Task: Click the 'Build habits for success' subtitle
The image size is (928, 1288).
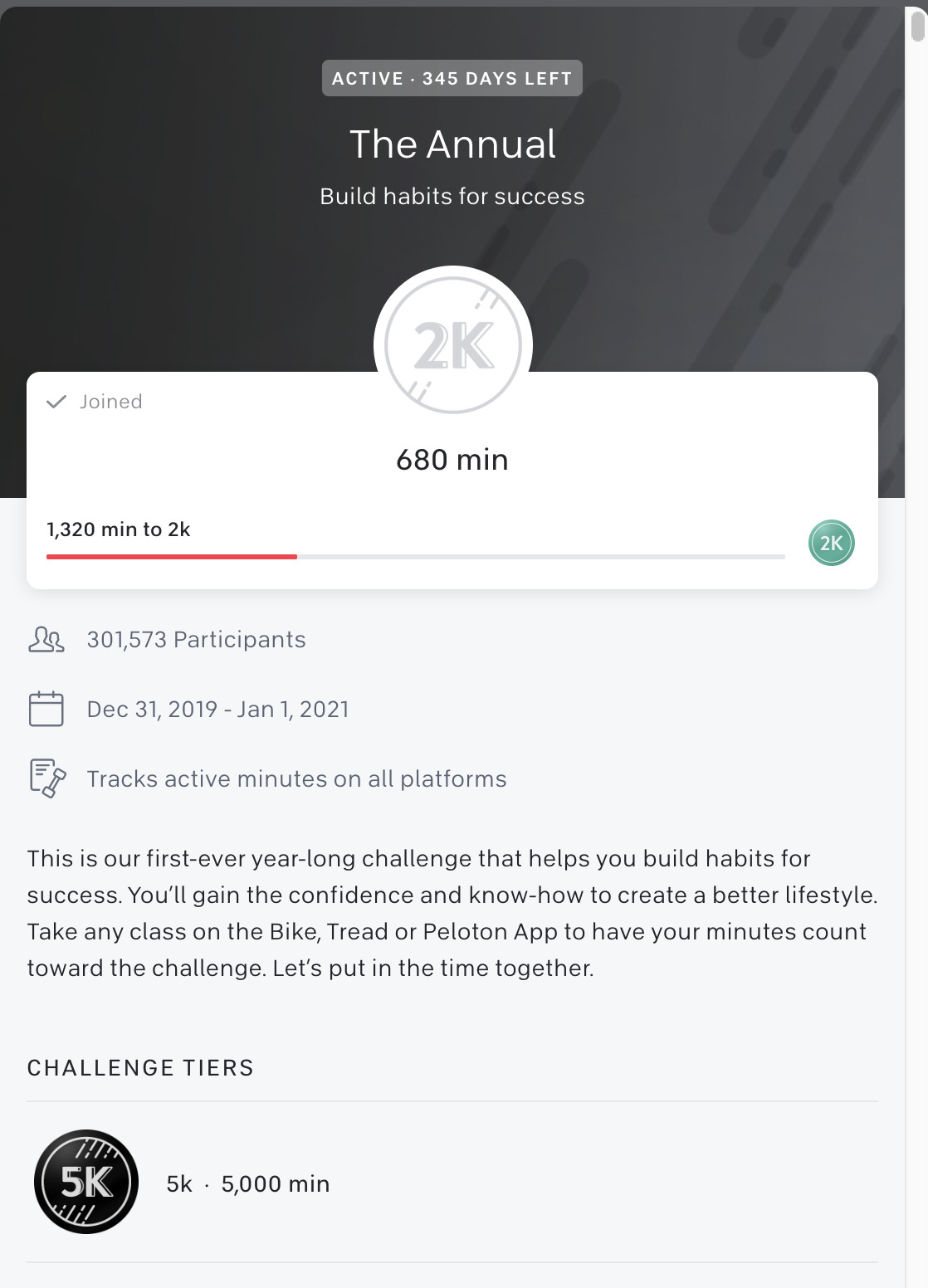Action: click(x=452, y=197)
